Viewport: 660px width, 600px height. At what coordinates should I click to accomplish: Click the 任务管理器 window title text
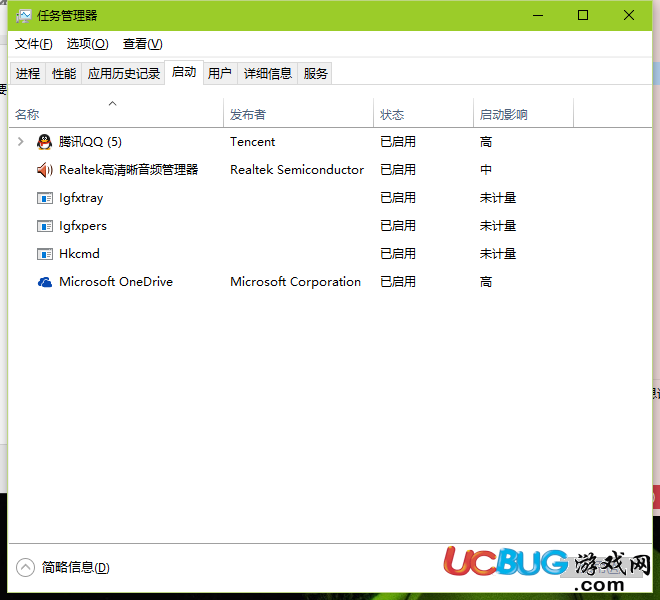pos(67,16)
